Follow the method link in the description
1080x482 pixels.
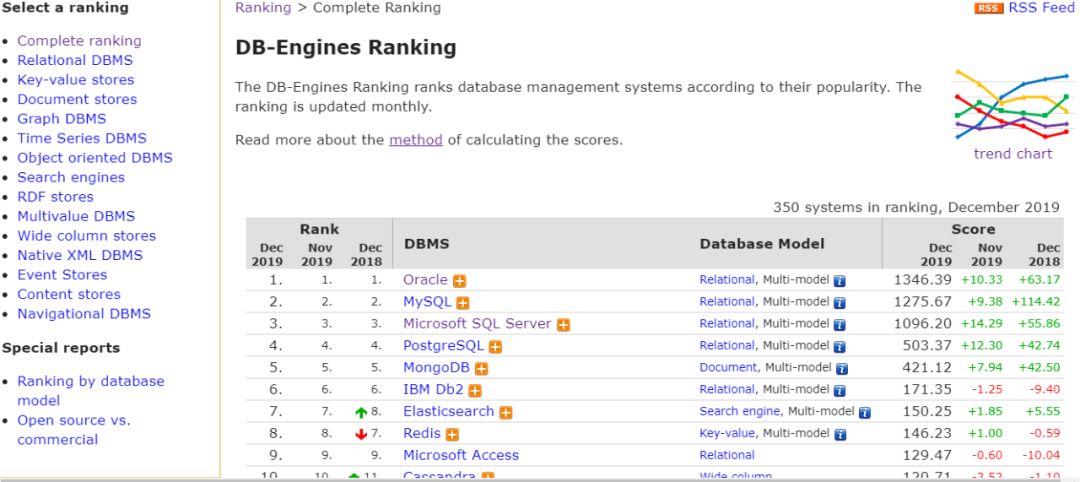(415, 140)
